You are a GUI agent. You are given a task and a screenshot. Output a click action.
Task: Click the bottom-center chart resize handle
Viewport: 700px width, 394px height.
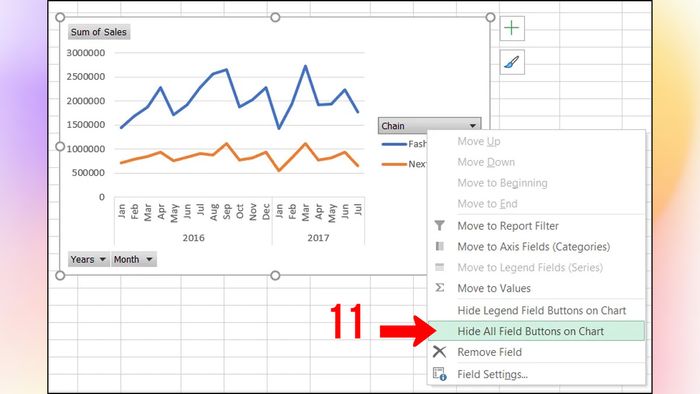(x=275, y=275)
